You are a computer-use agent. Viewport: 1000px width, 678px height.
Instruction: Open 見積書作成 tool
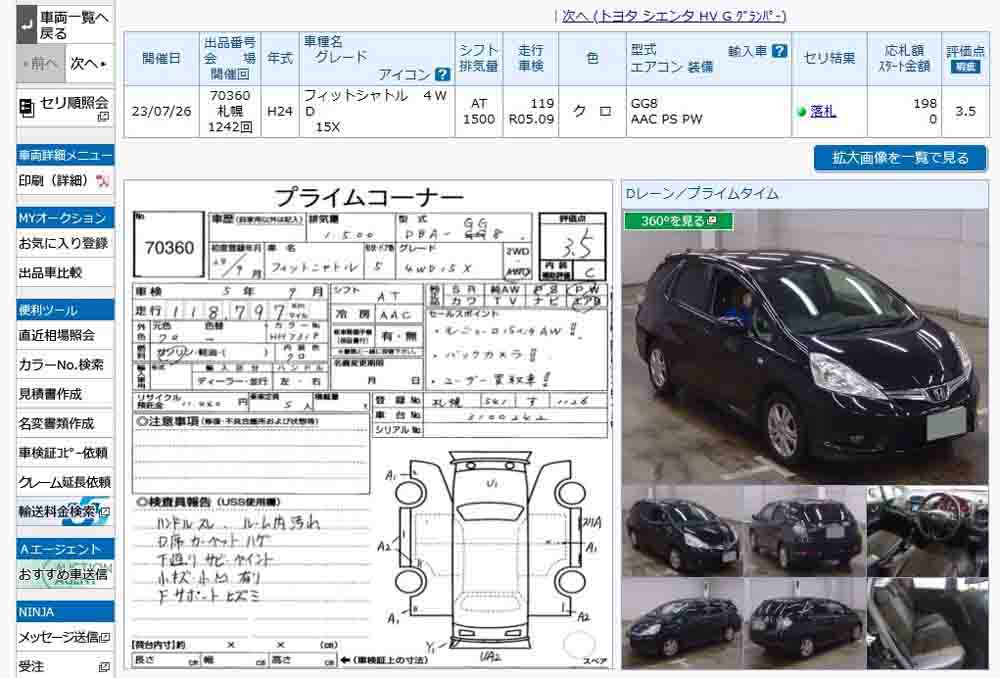pyautogui.click(x=64, y=394)
